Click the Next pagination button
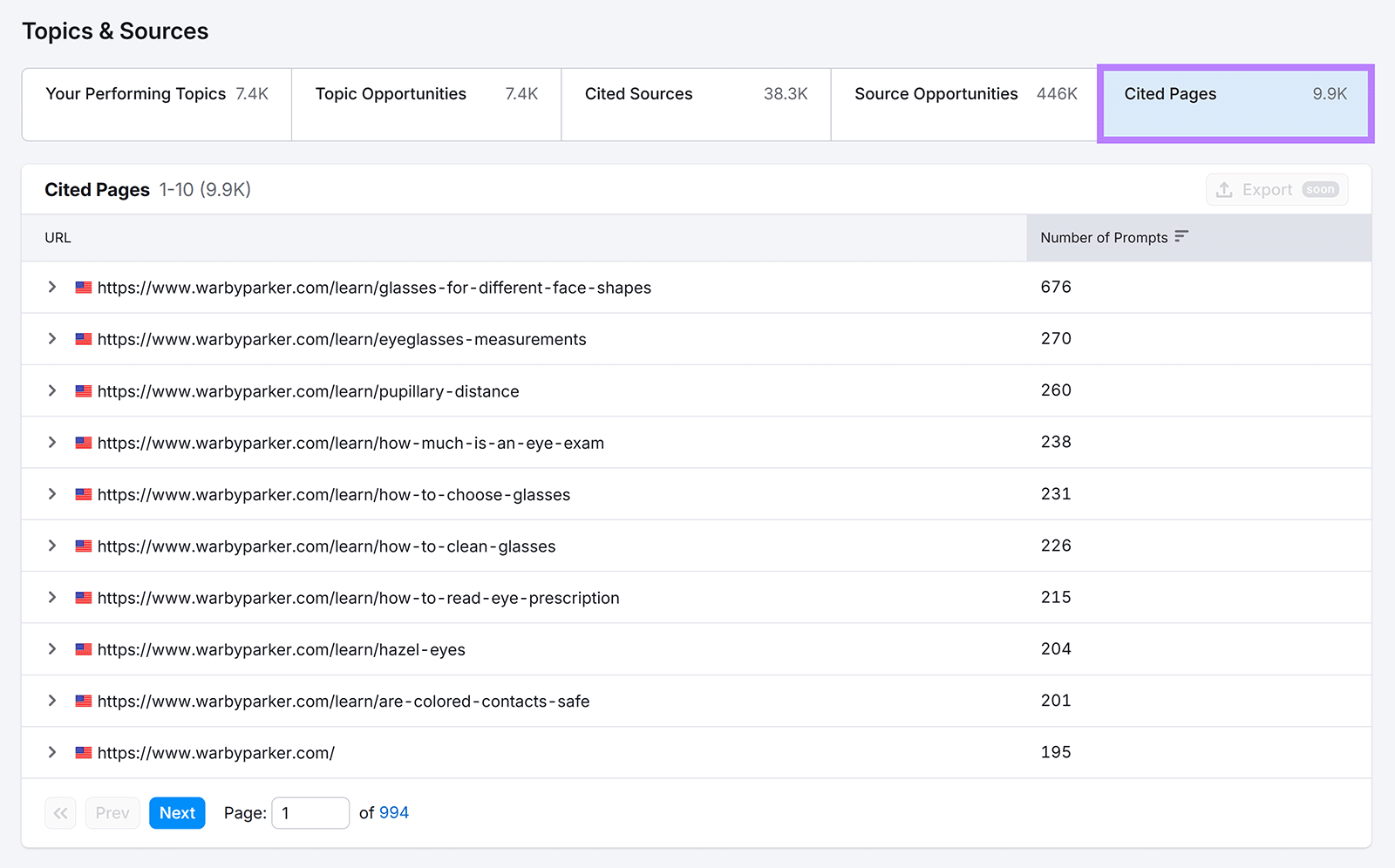 point(177,812)
